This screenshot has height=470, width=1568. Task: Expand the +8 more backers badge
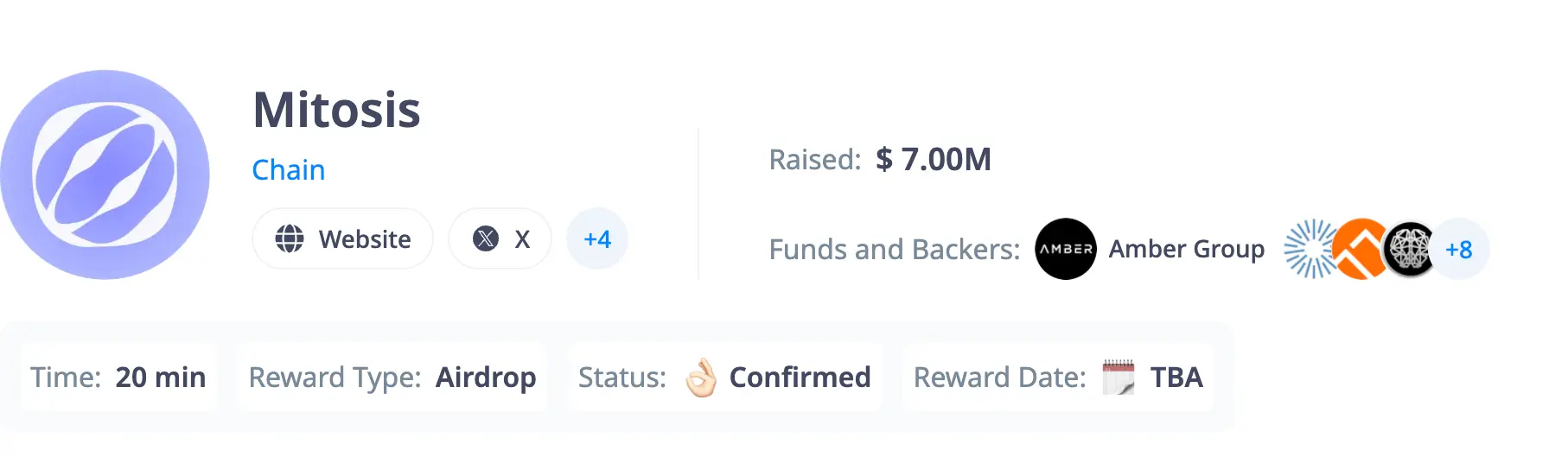[x=1459, y=249]
